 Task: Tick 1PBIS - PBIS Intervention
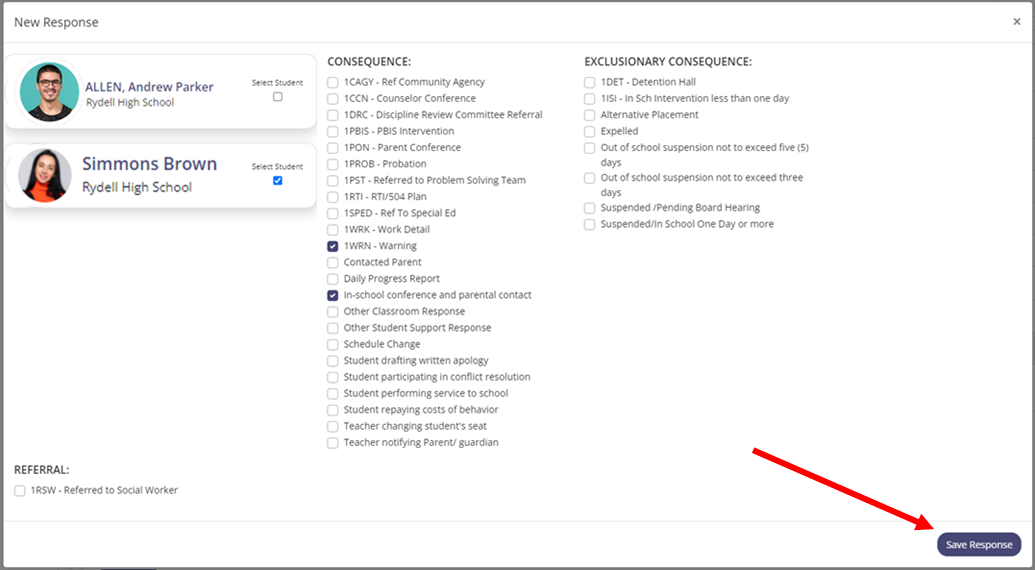point(333,131)
